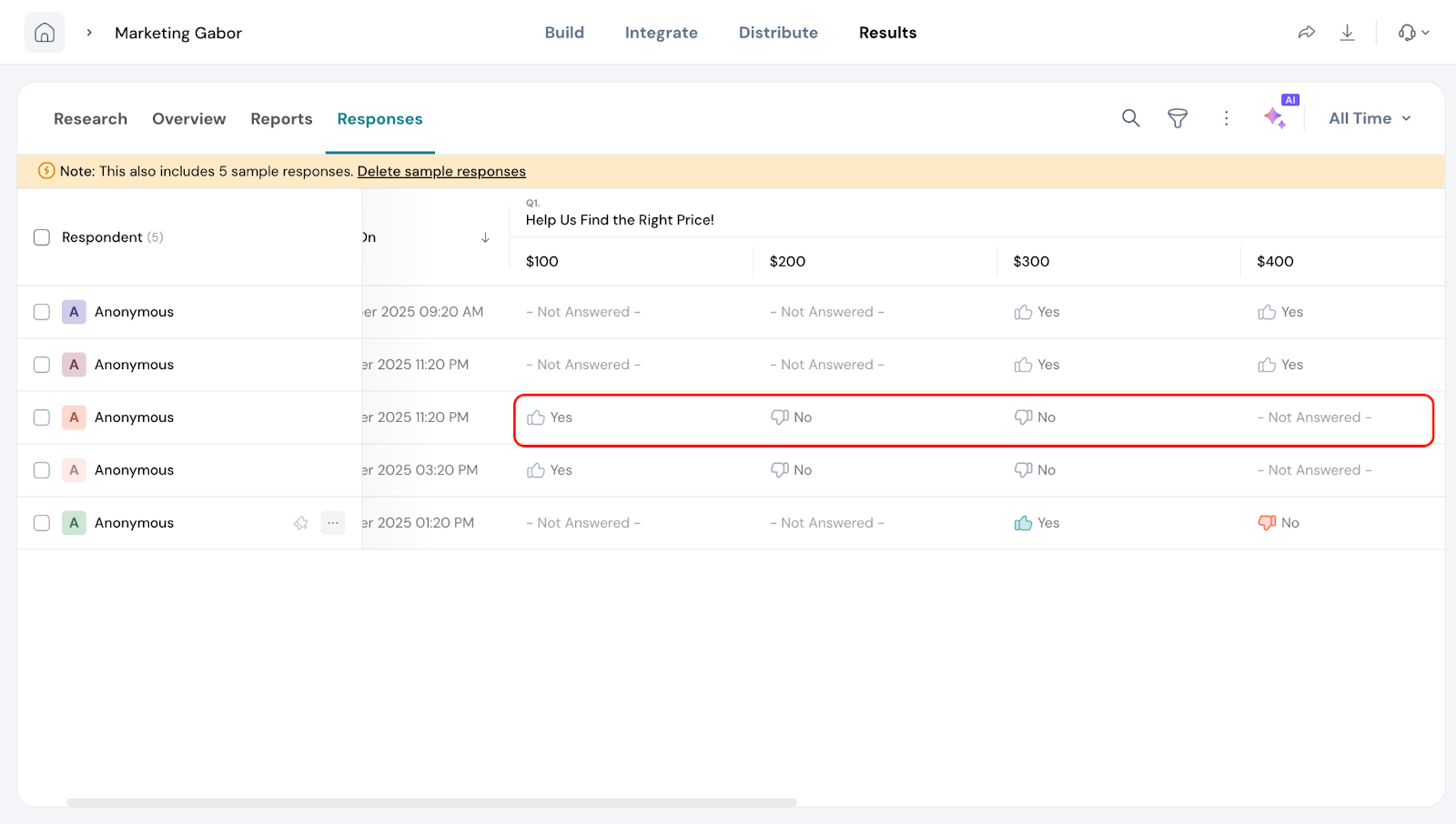Open the headset support dropdown
This screenshot has height=824, width=1456.
tap(1413, 33)
